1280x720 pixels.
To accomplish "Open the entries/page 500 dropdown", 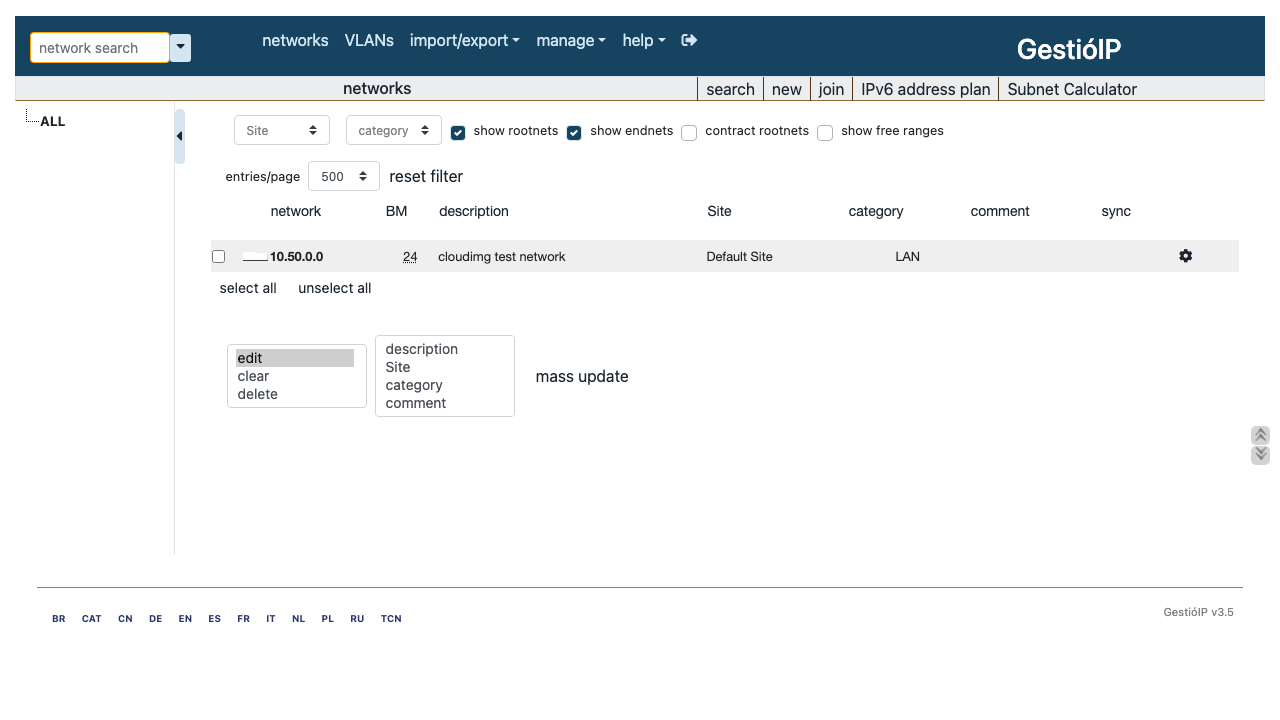I will click(344, 176).
